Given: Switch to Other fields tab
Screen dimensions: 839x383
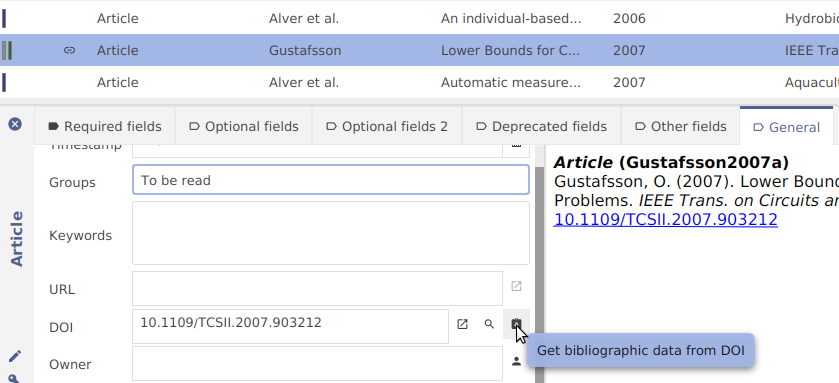Looking at the screenshot, I should [x=681, y=126].
